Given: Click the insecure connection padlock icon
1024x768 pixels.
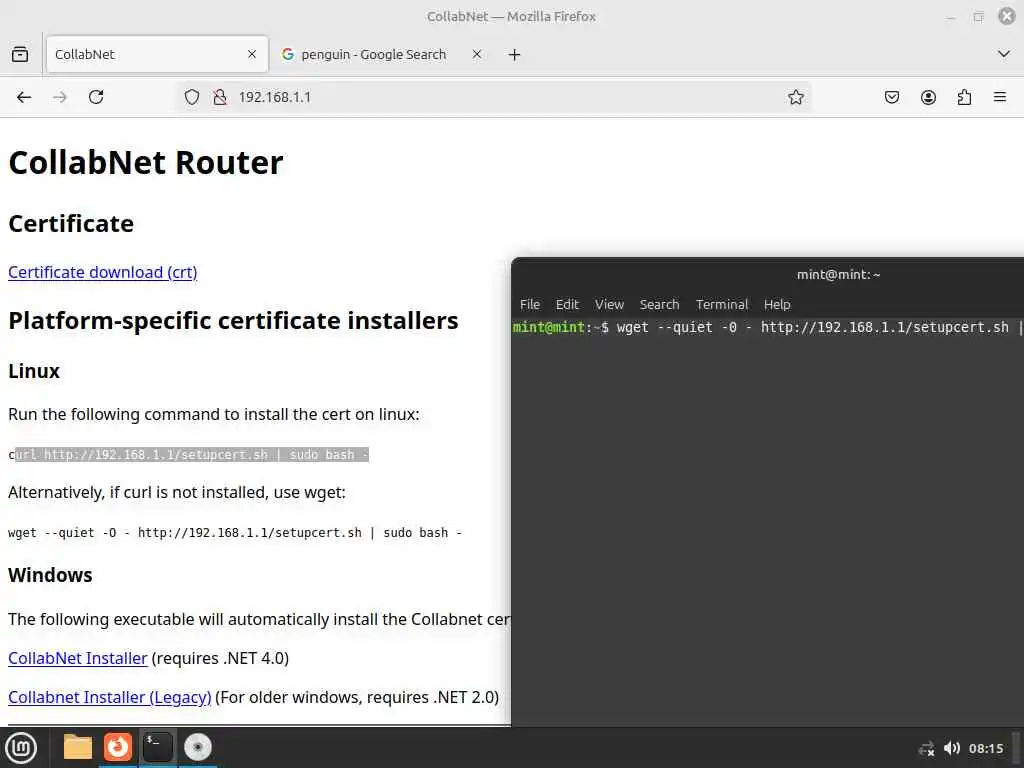Looking at the screenshot, I should point(220,97).
